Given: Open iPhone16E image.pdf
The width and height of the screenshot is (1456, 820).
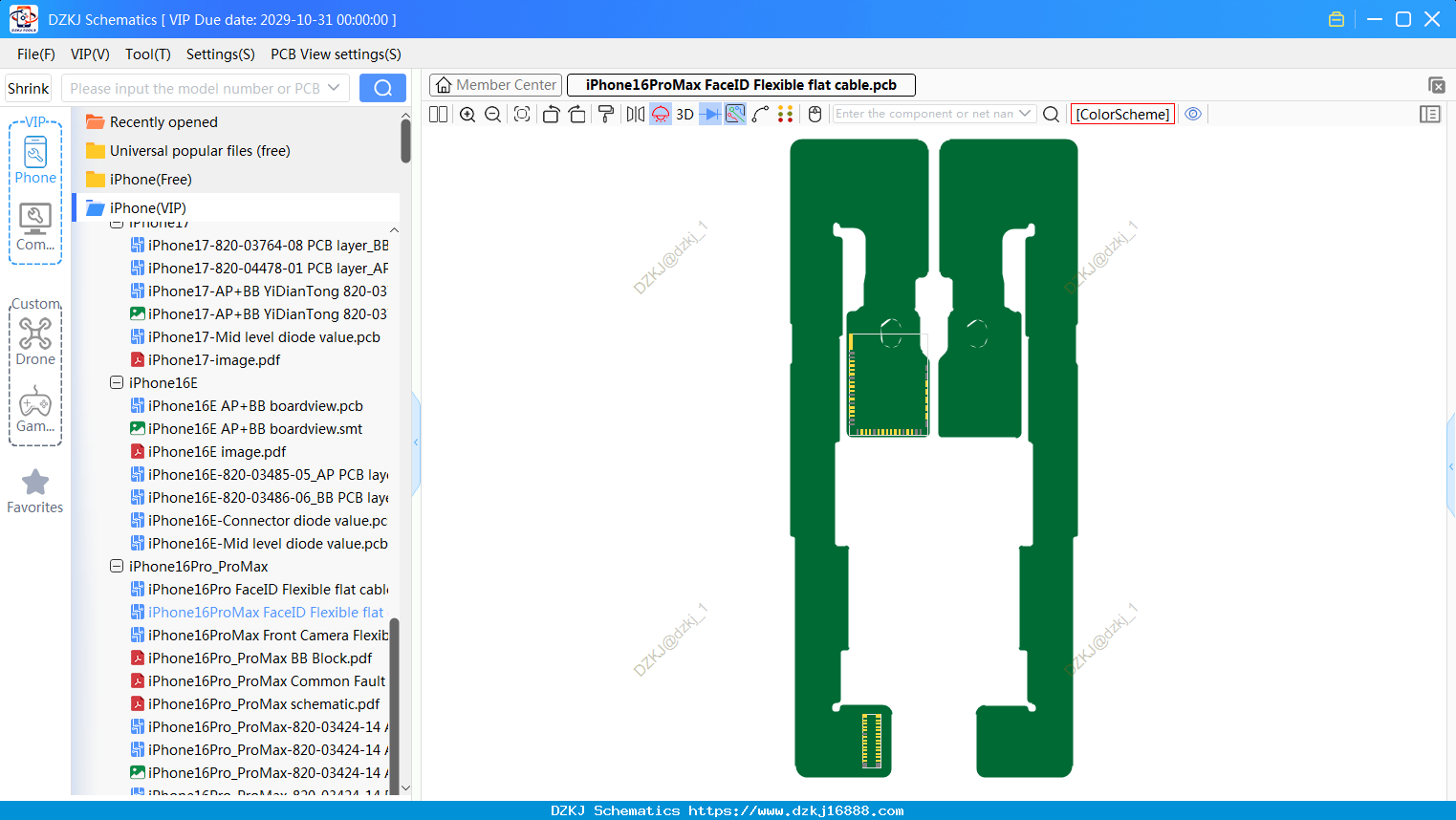Looking at the screenshot, I should (217, 452).
